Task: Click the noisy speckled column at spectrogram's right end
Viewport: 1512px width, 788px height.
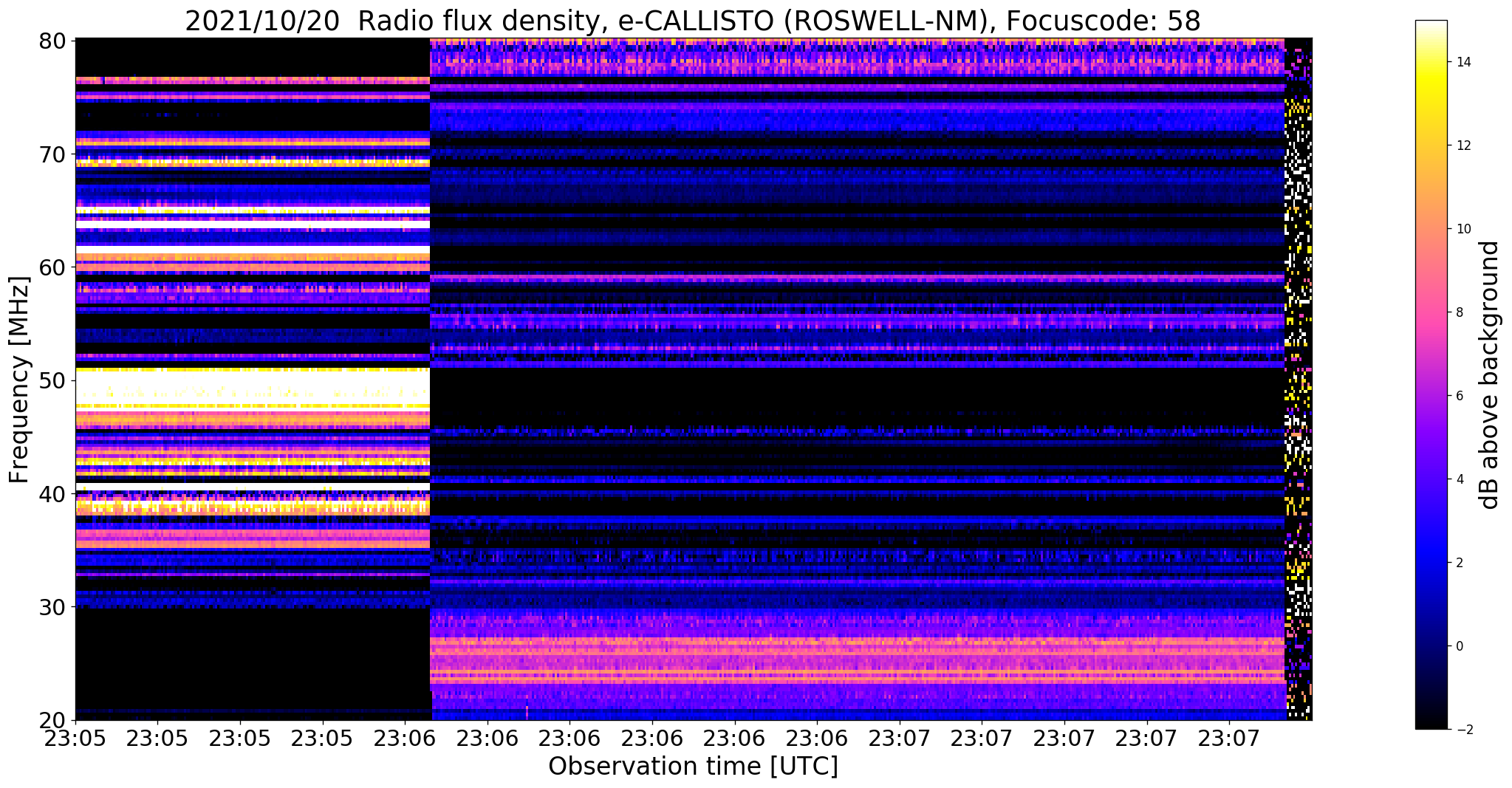Action: click(1299, 380)
